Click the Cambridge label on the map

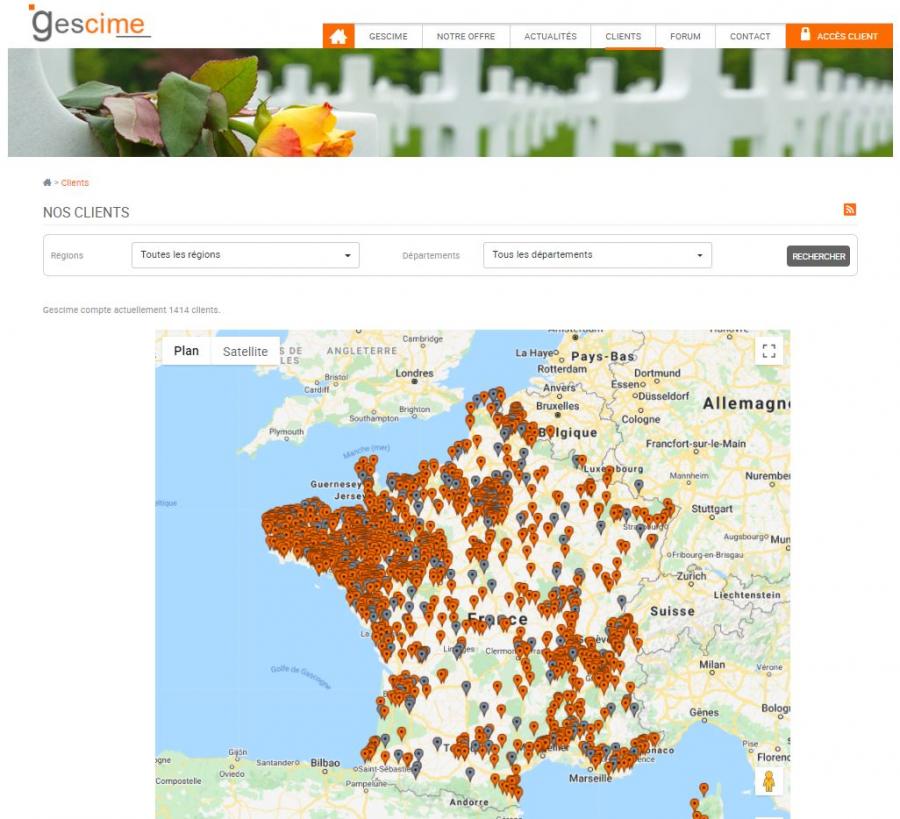[x=422, y=339]
